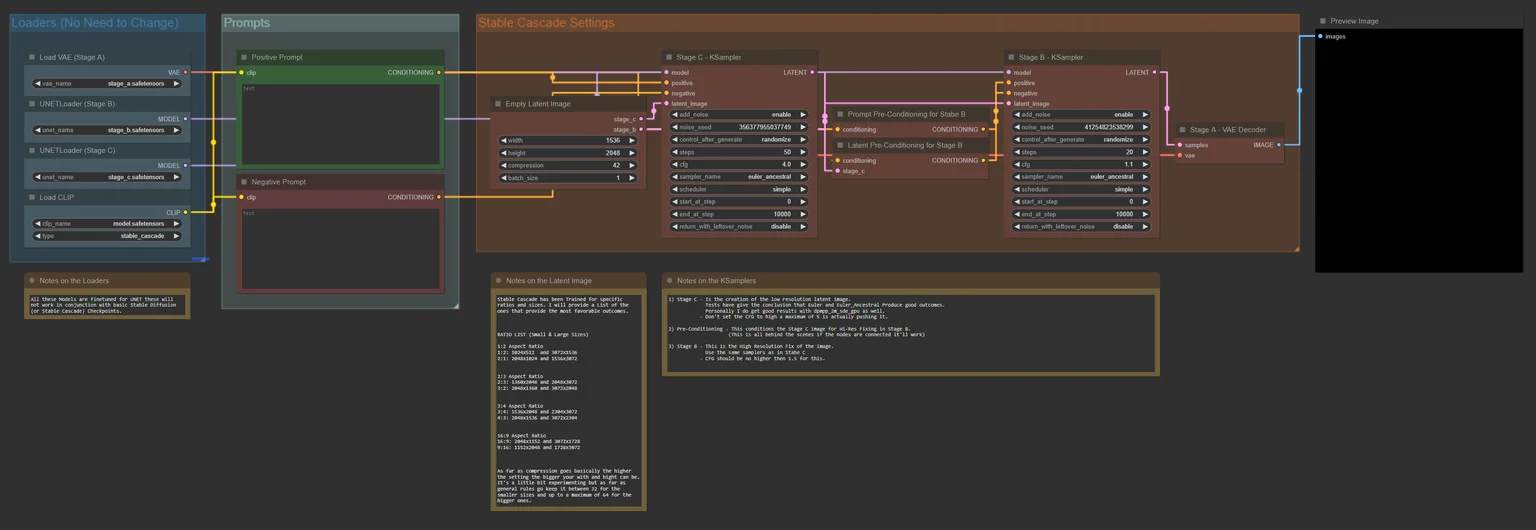The height and width of the screenshot is (530, 1536).
Task: Decrease height with its left arrow
Action: [504, 153]
